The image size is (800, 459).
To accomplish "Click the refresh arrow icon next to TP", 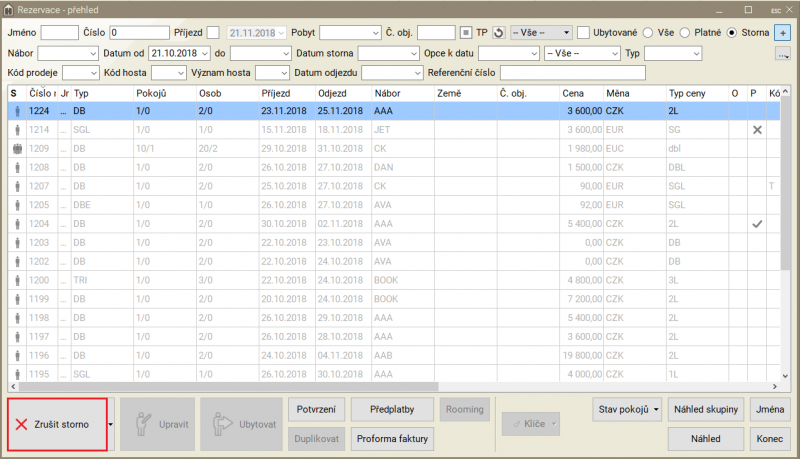I will coord(498,32).
